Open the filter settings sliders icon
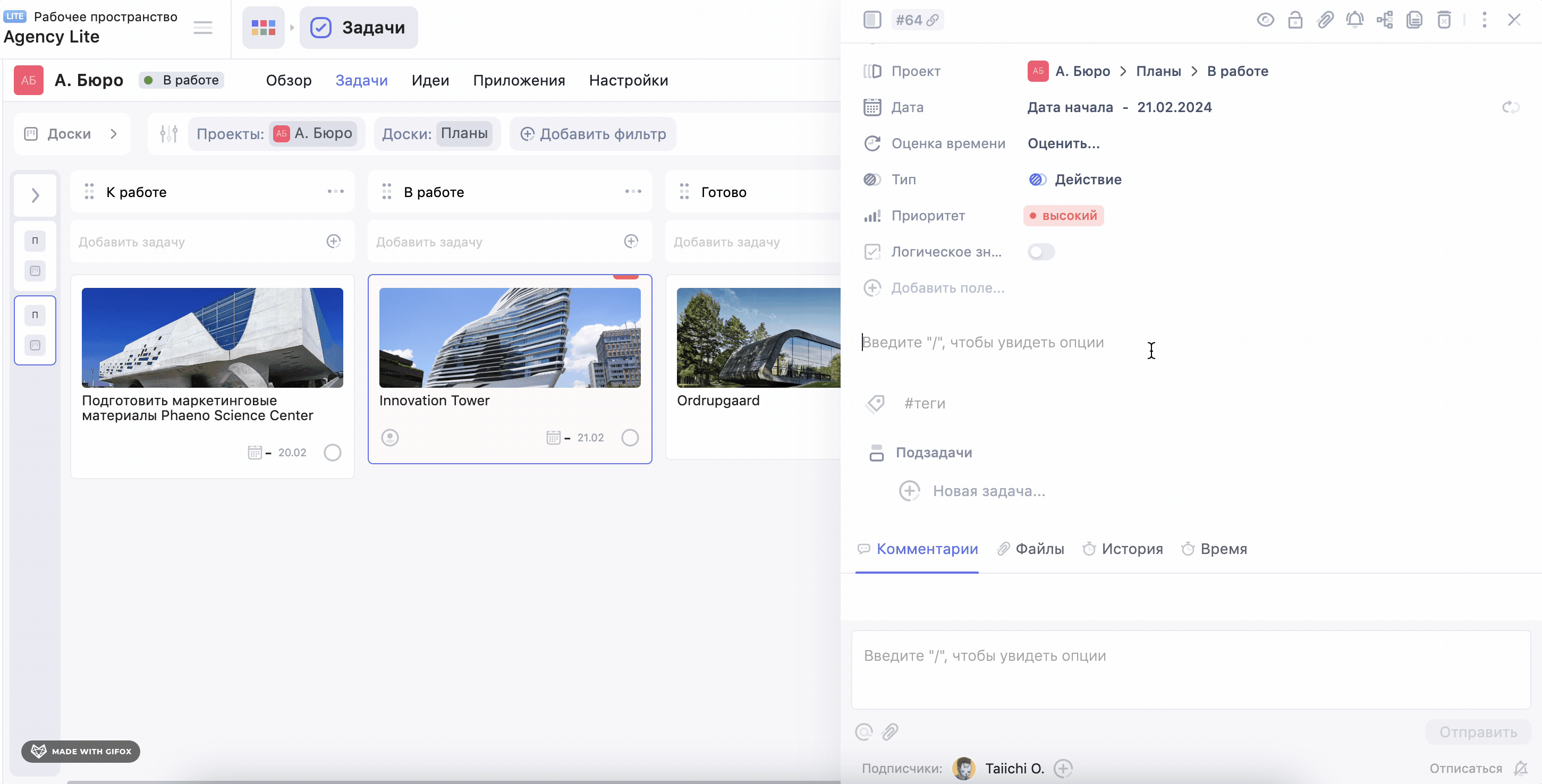Screen dimensions: 1542x784 tap(169, 133)
